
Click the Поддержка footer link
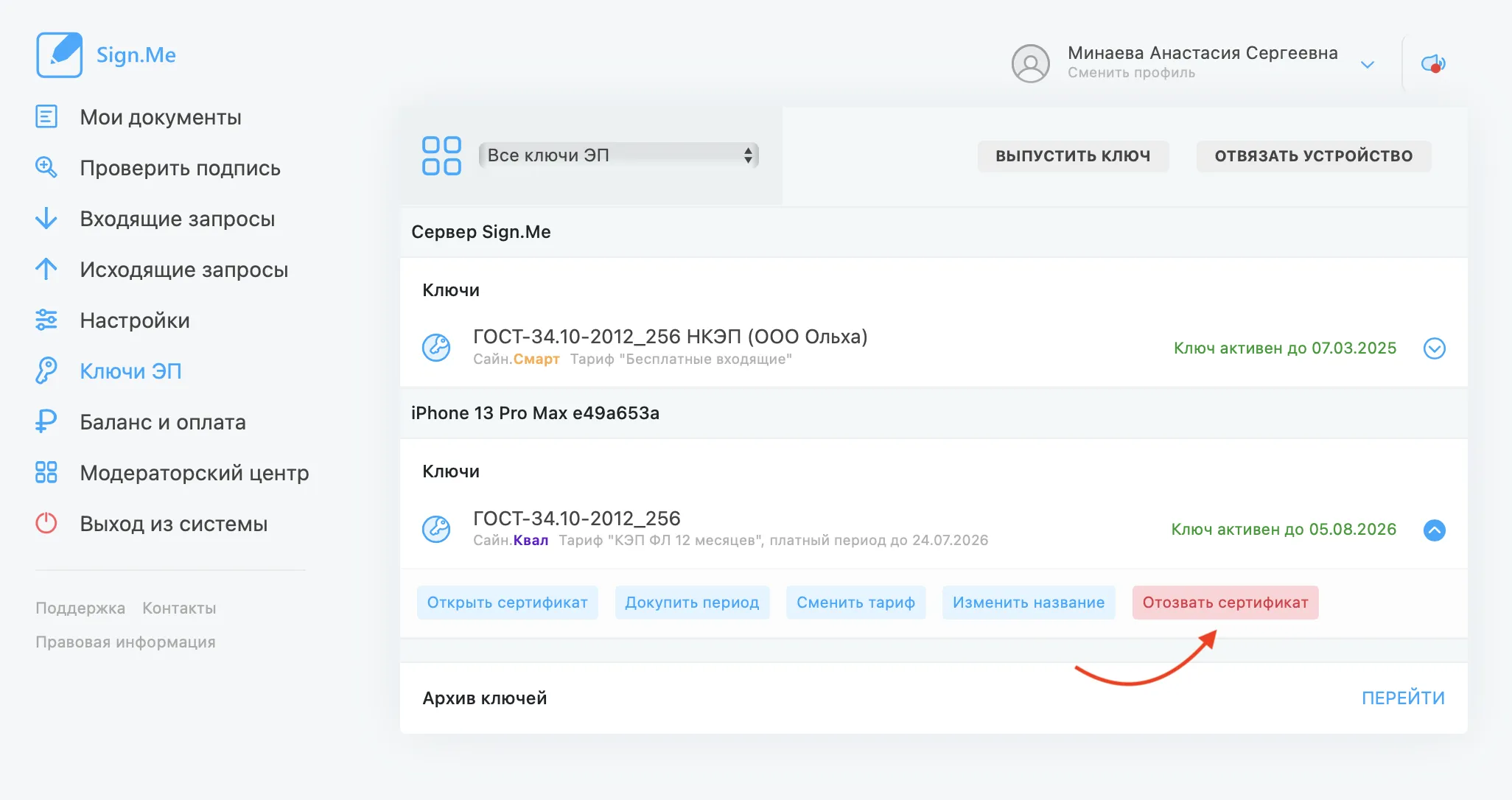pyautogui.click(x=80, y=608)
